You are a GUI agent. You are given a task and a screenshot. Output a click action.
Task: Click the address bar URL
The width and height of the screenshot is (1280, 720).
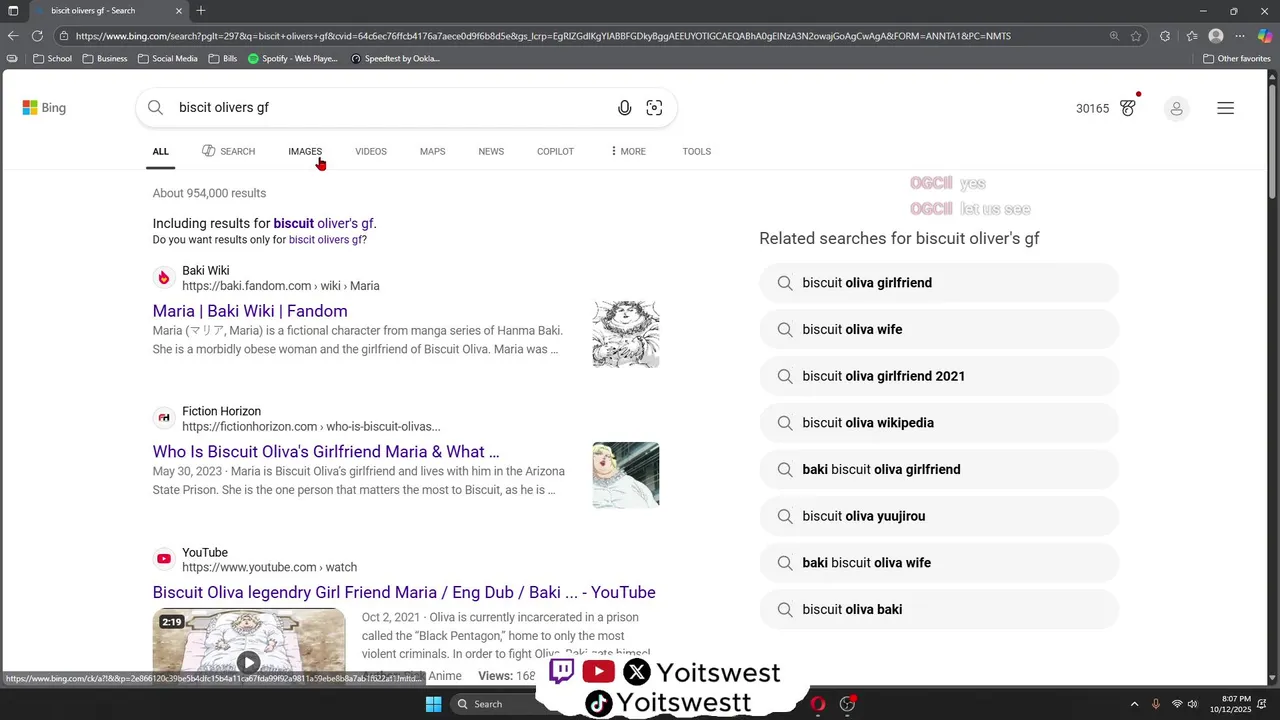[543, 36]
